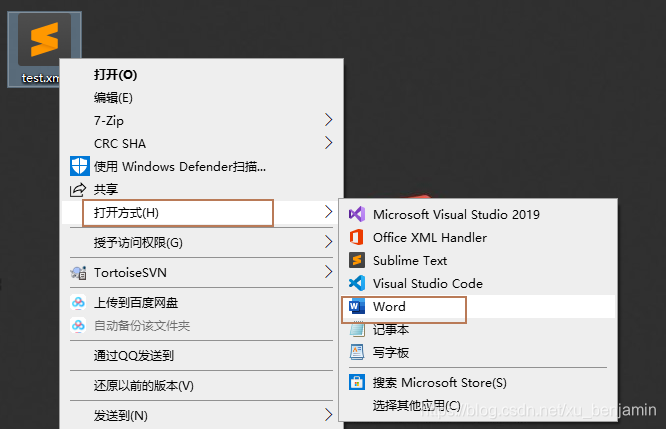Expand the 发送到(N) submenu arrow
This screenshot has height=429, width=666.
(x=328, y=415)
